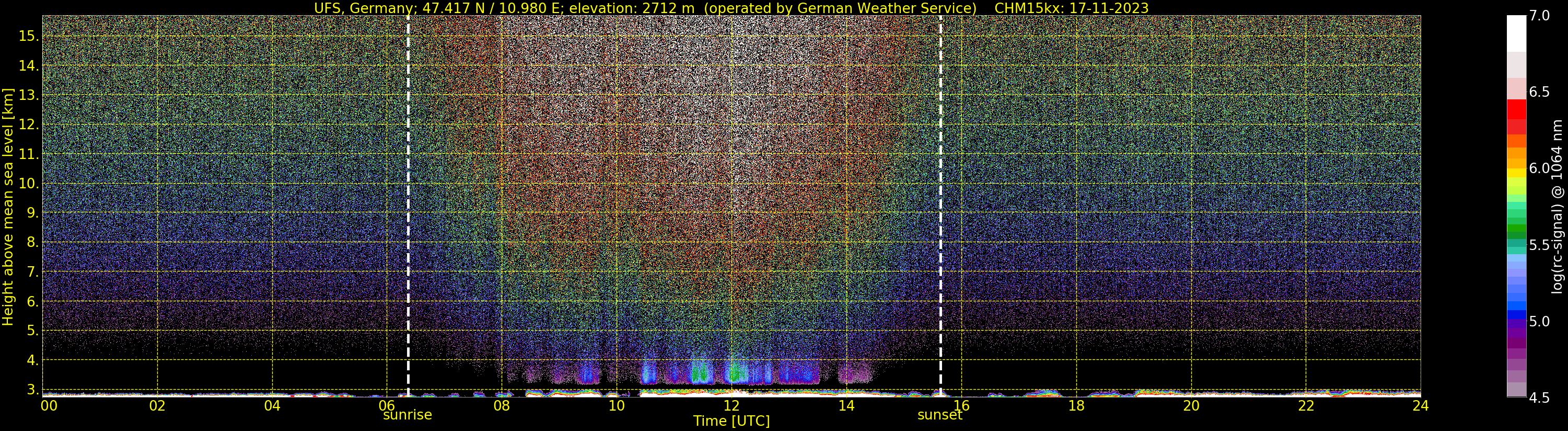This screenshot has height=431, width=1568.
Task: Click the '22' time tick label
Action: [x=1306, y=405]
